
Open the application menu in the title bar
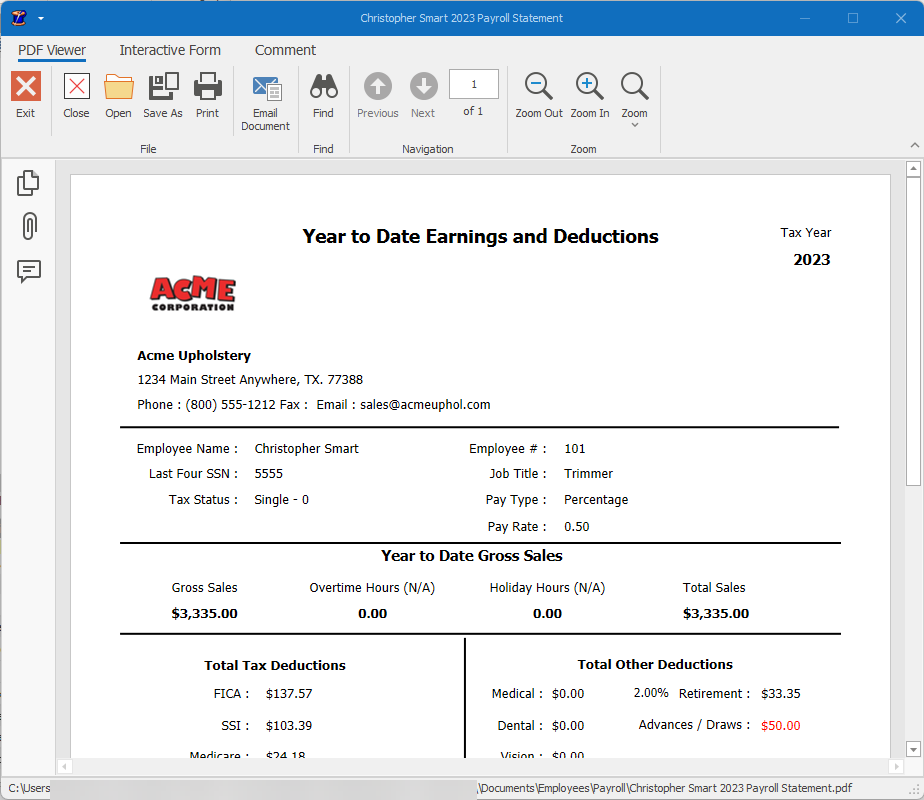click(26, 17)
